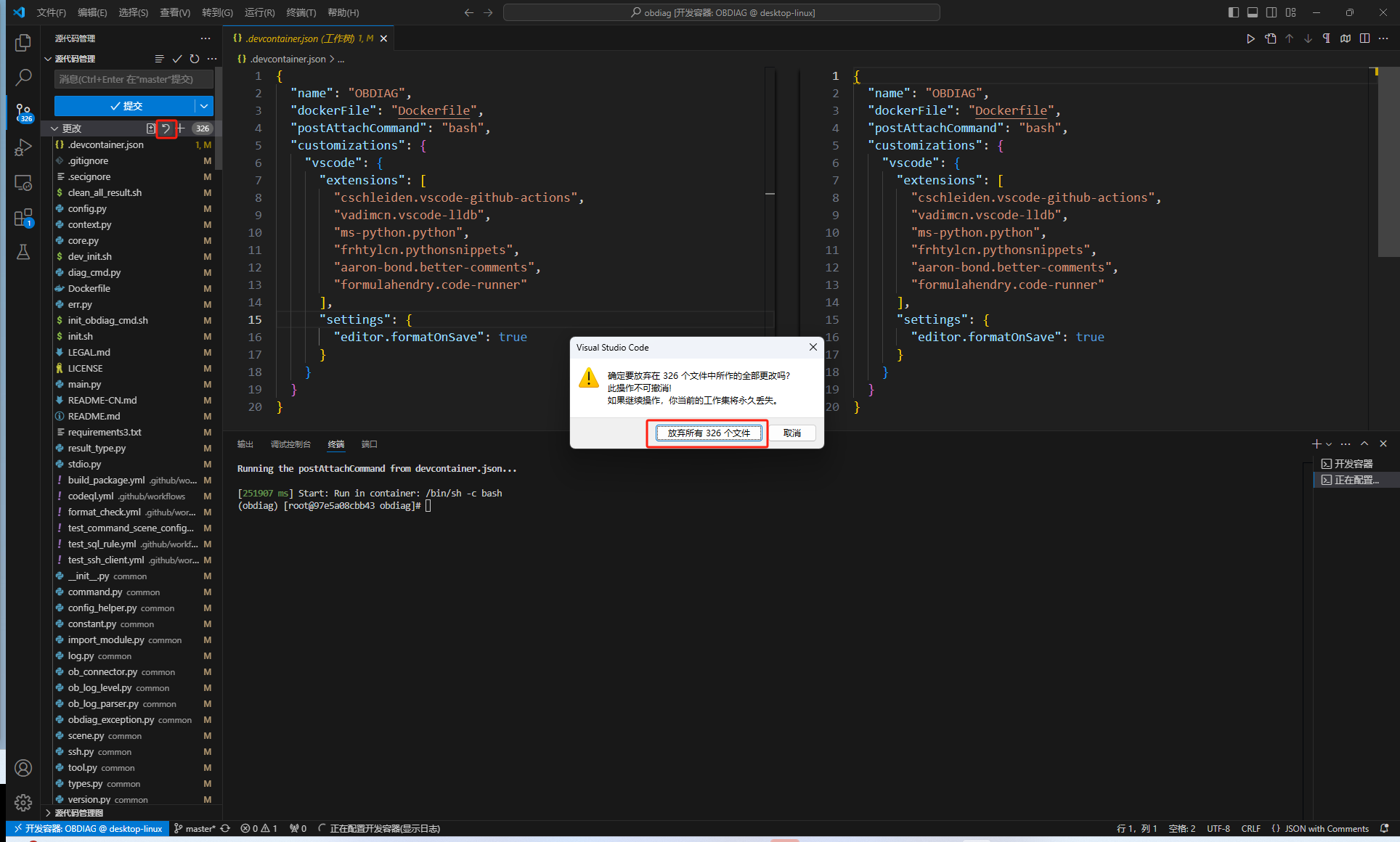Stage all changes with plus icon
This screenshot has height=842, width=1400.
point(181,128)
